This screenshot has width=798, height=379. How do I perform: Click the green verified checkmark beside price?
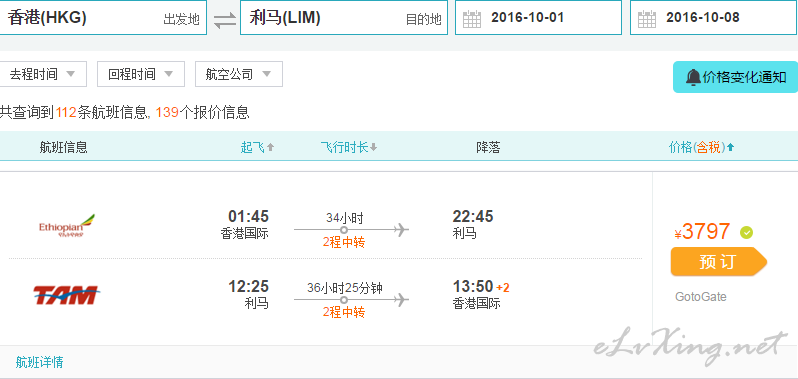(x=747, y=232)
